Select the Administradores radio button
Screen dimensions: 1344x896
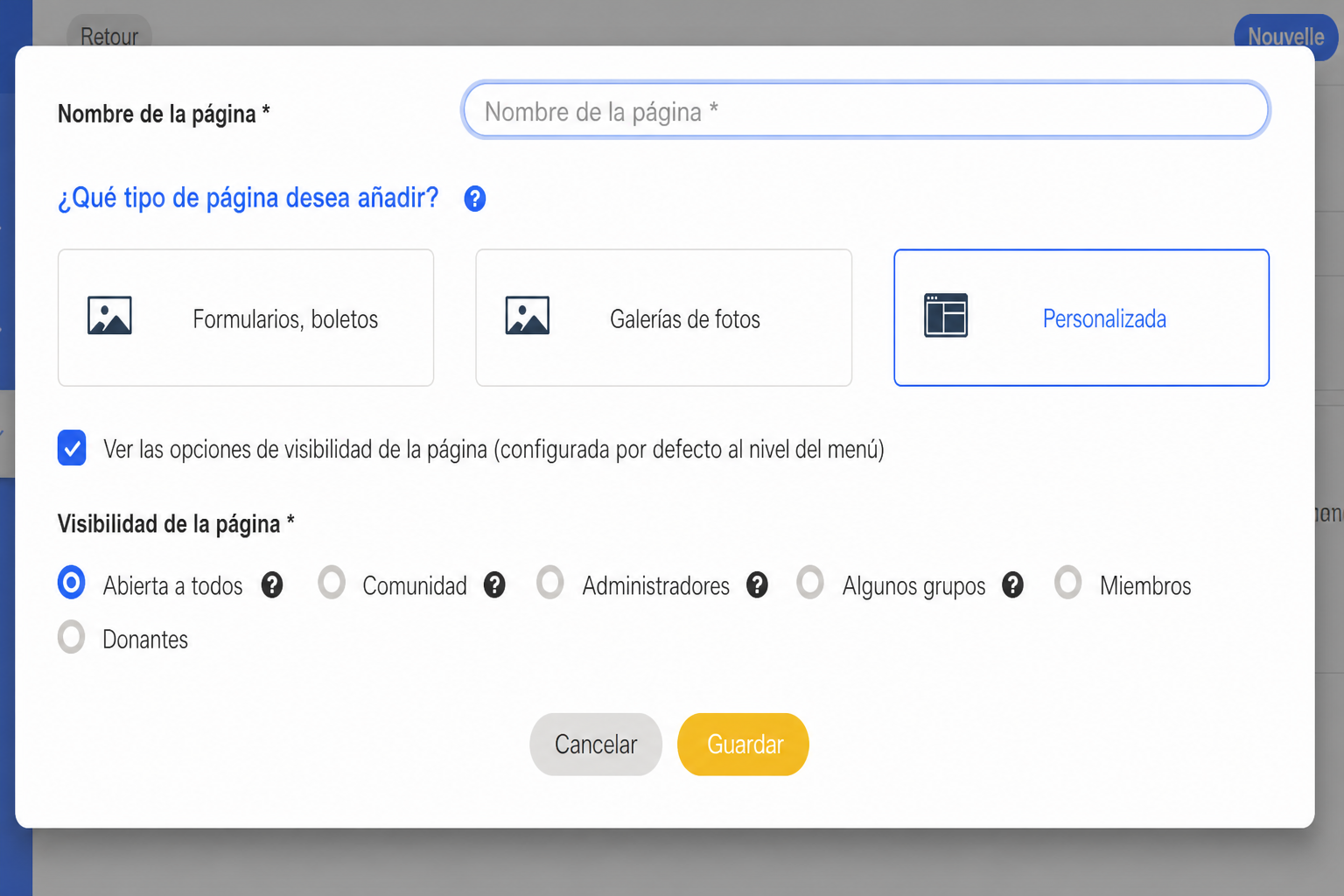(x=550, y=583)
